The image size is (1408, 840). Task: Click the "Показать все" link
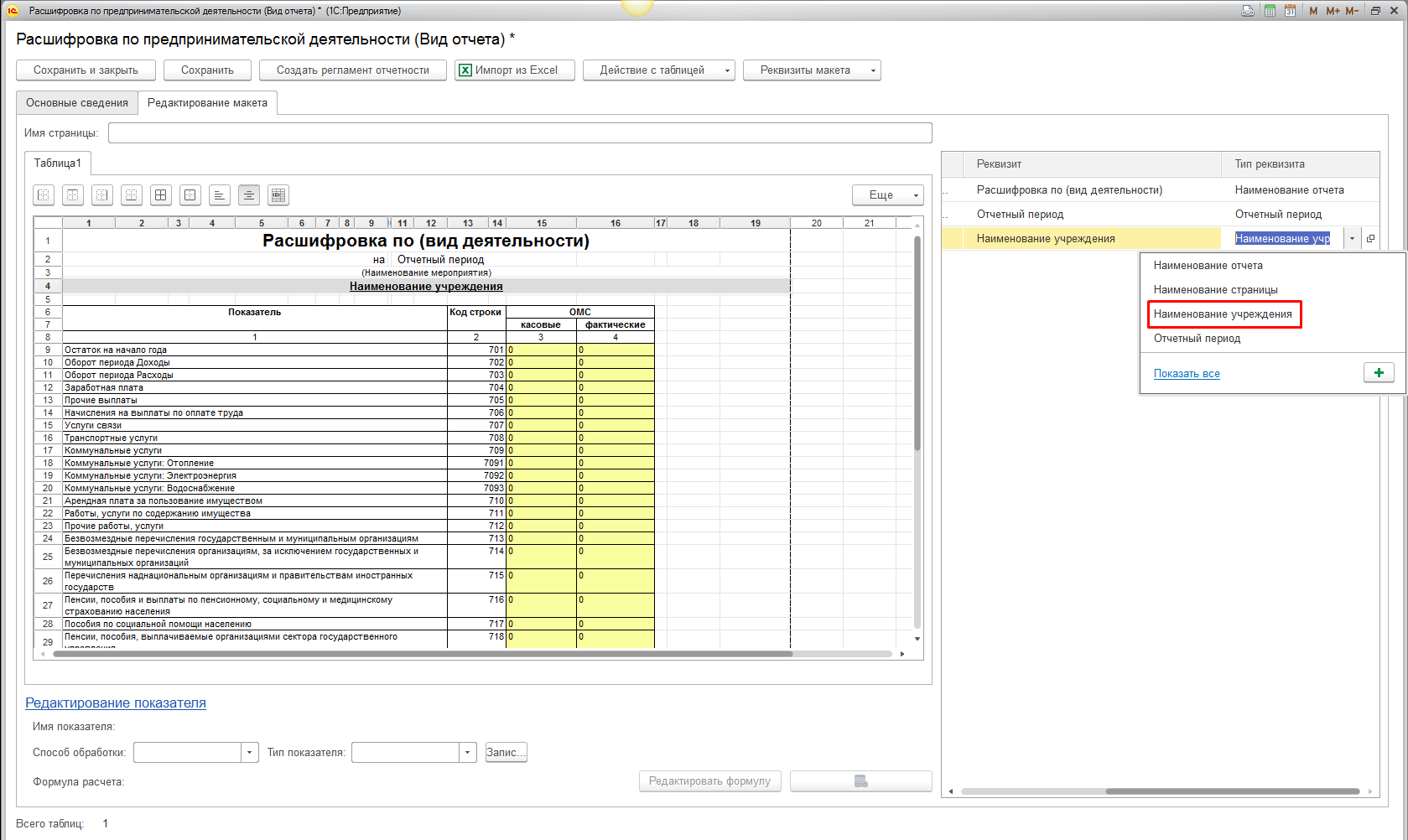(x=1187, y=374)
